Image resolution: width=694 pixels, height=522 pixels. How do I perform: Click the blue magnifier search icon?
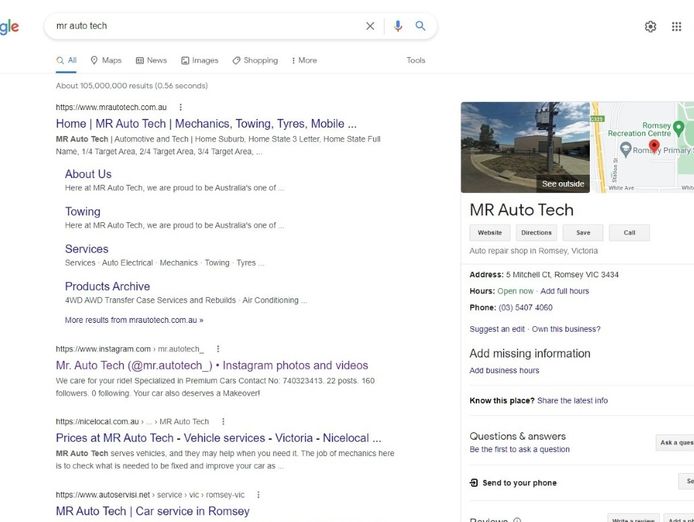coord(420,26)
